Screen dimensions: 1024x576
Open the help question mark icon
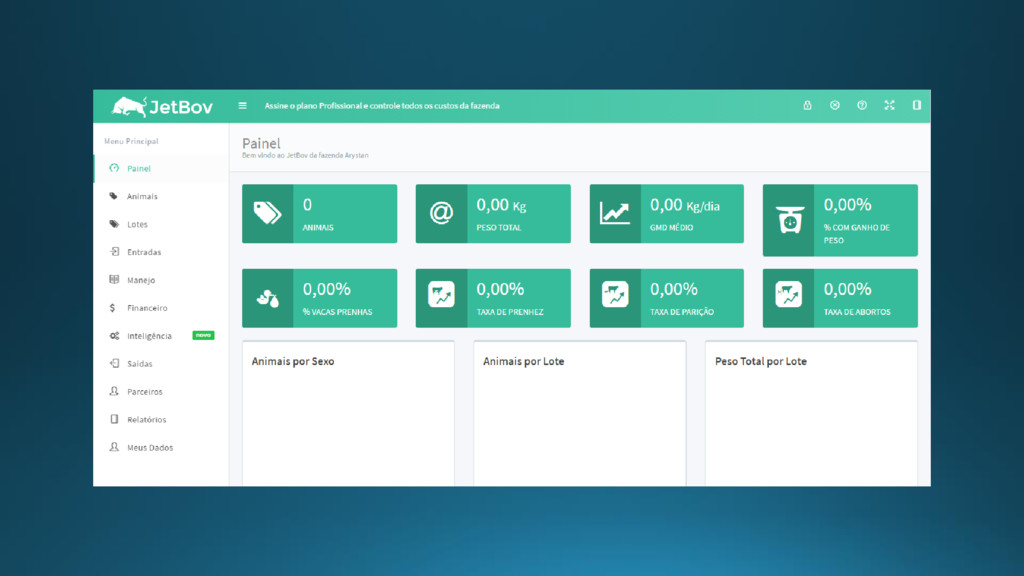[862, 105]
